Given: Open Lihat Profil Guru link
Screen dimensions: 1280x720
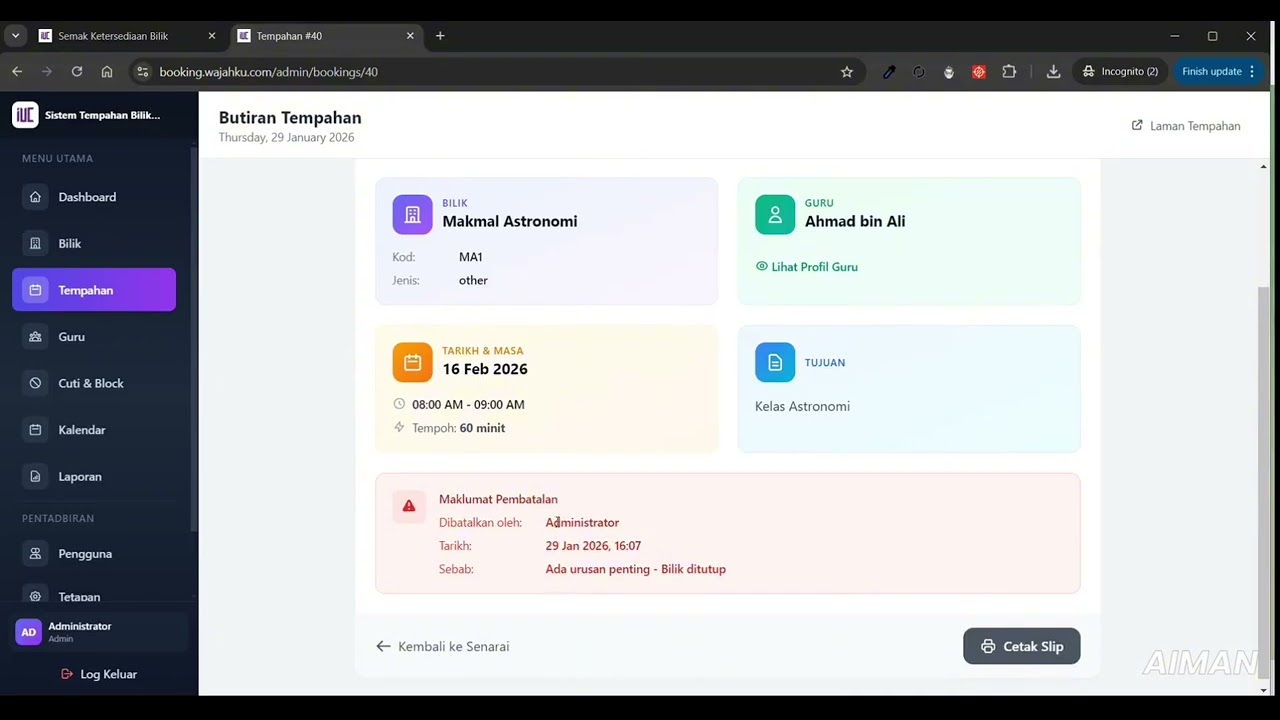Looking at the screenshot, I should tap(807, 267).
